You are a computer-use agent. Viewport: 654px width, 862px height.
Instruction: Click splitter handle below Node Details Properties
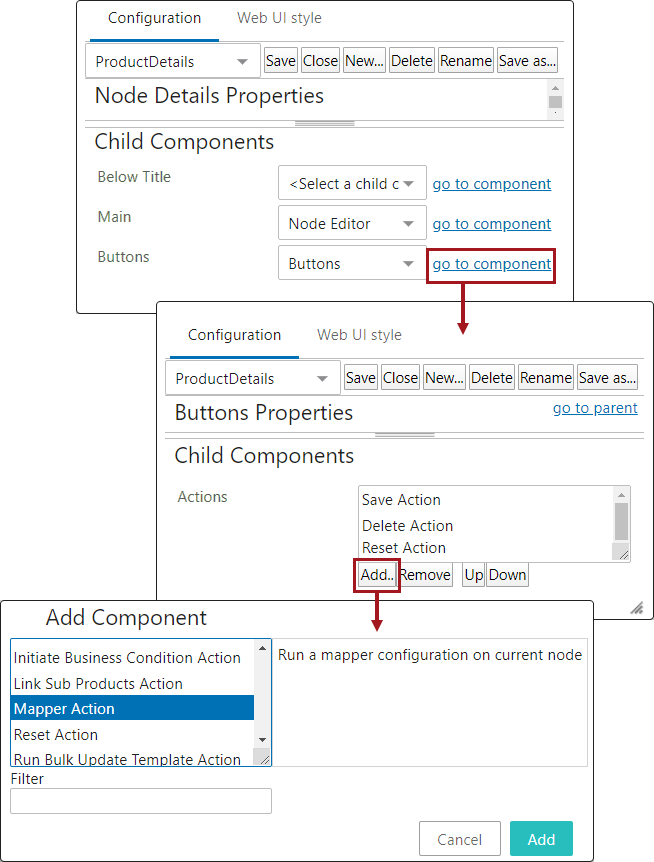click(325, 124)
